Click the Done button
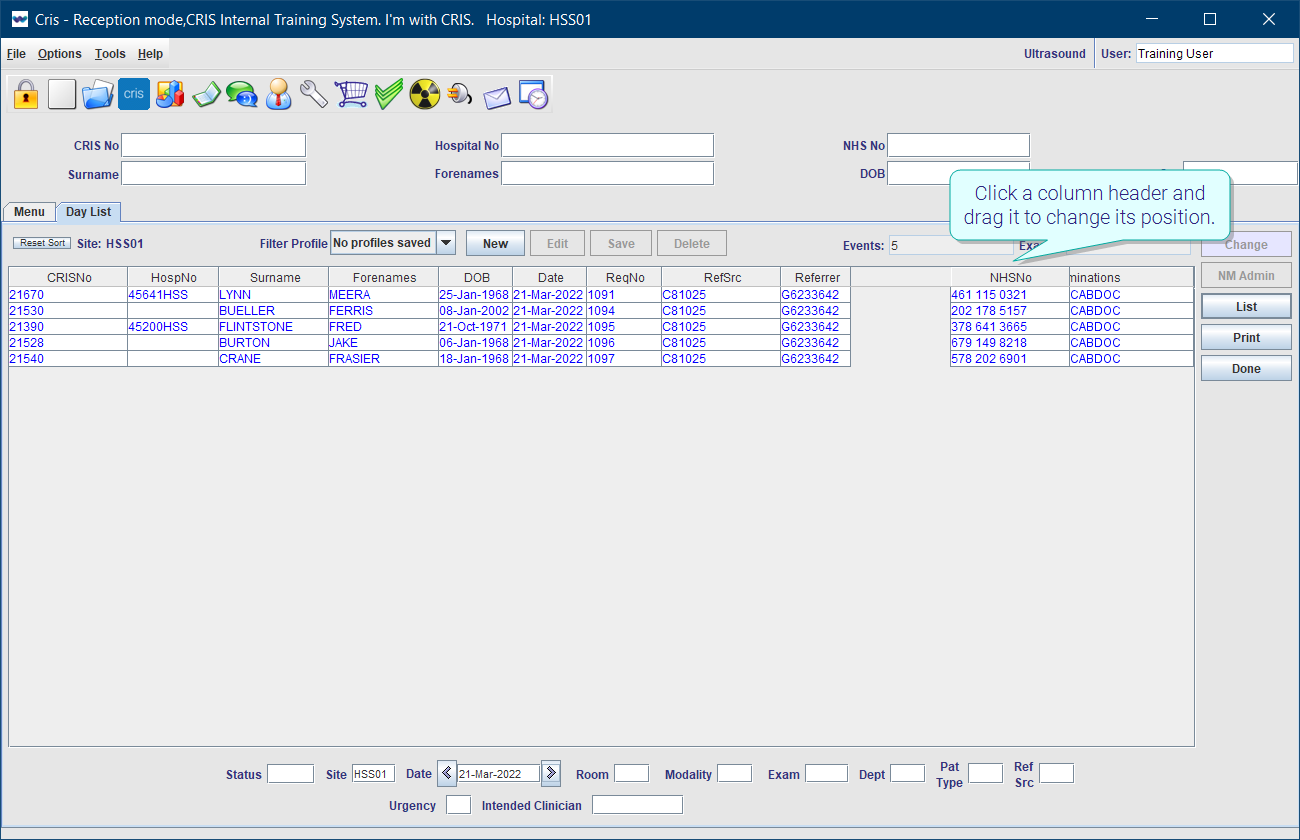Screen dimensions: 1300x840 coord(1246,369)
